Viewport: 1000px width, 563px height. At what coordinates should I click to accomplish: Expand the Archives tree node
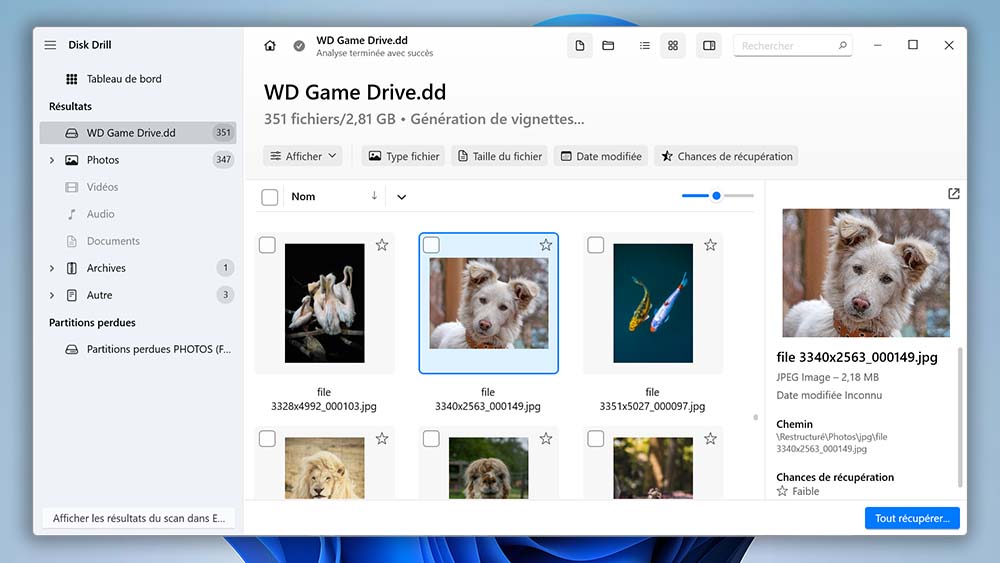click(x=52, y=268)
